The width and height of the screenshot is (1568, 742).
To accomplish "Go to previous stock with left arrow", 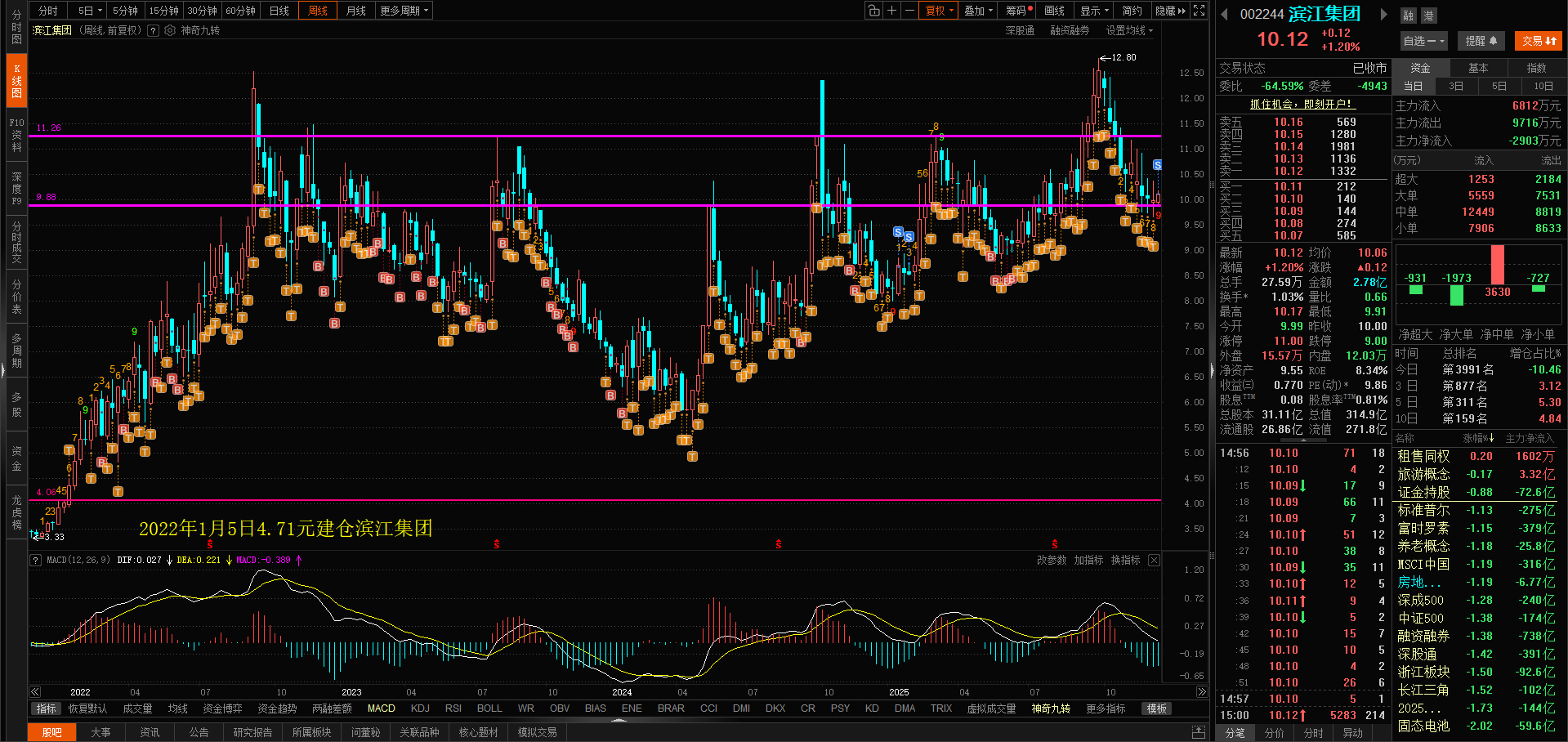I will tap(1224, 14).
